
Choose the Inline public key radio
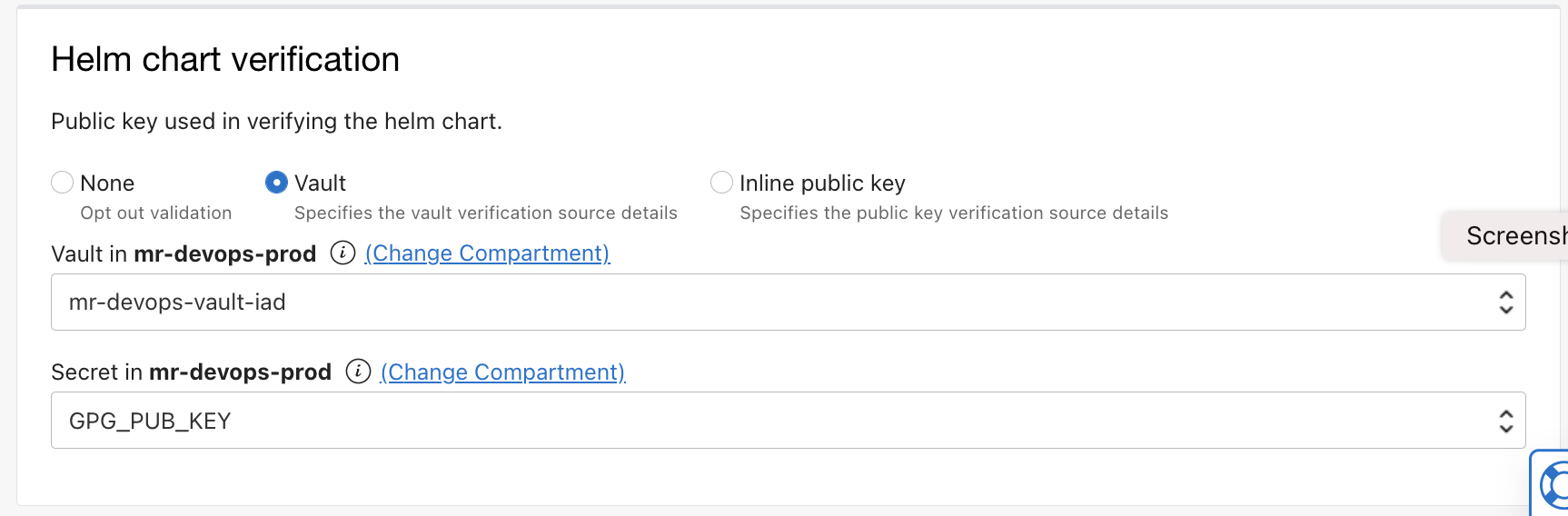[x=721, y=183]
